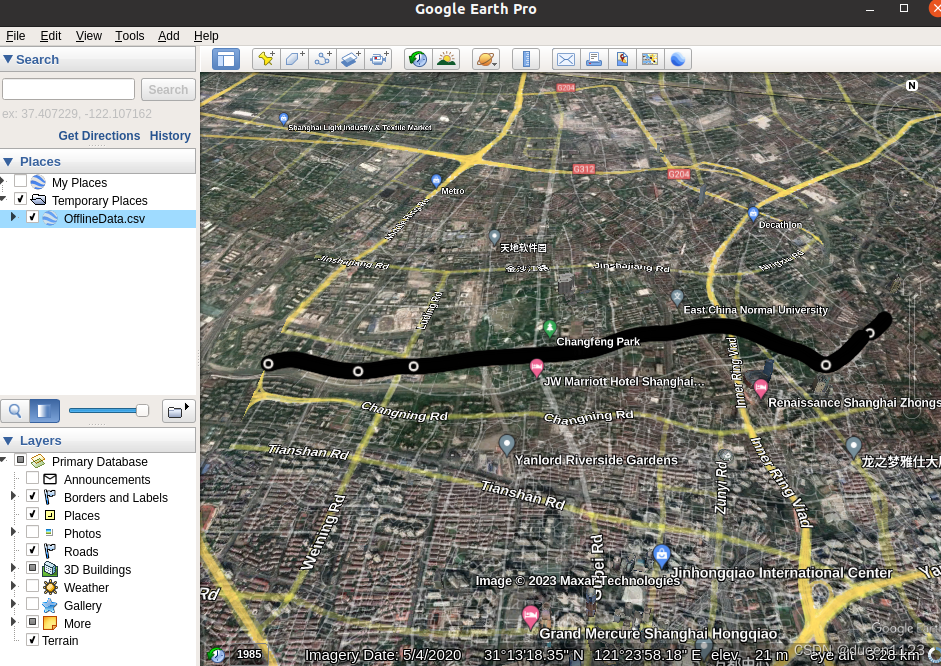Click the add folder icon in Places panel
Screen dimensions: 941x666
(x=178, y=411)
